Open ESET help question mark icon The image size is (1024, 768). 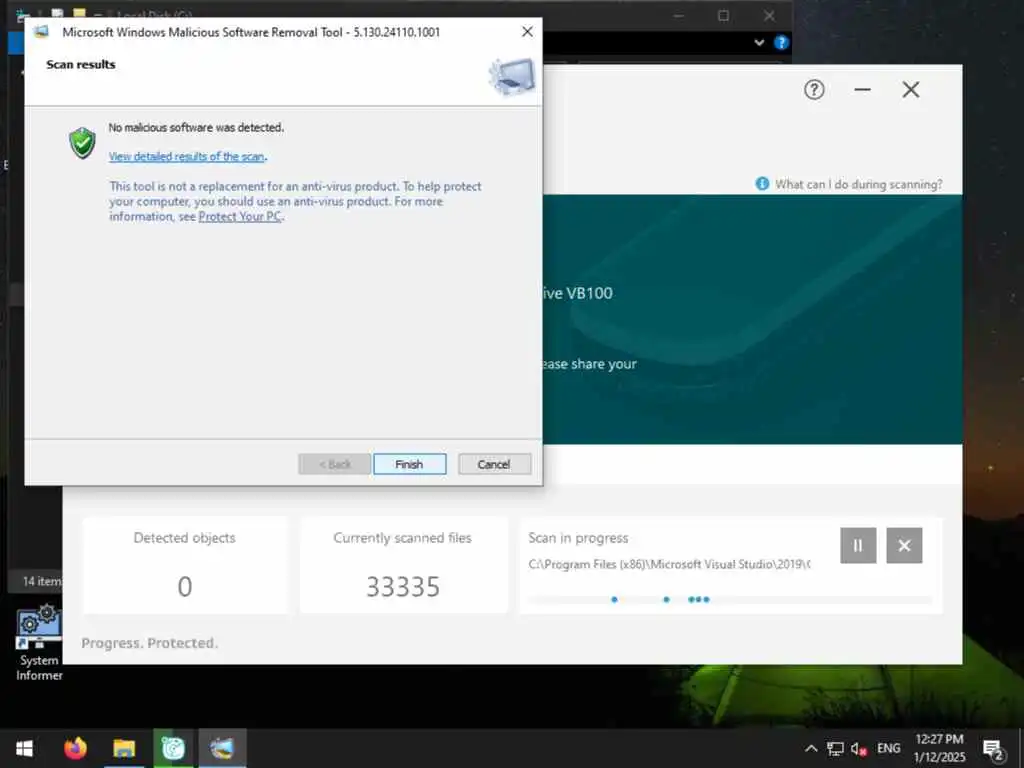[814, 89]
